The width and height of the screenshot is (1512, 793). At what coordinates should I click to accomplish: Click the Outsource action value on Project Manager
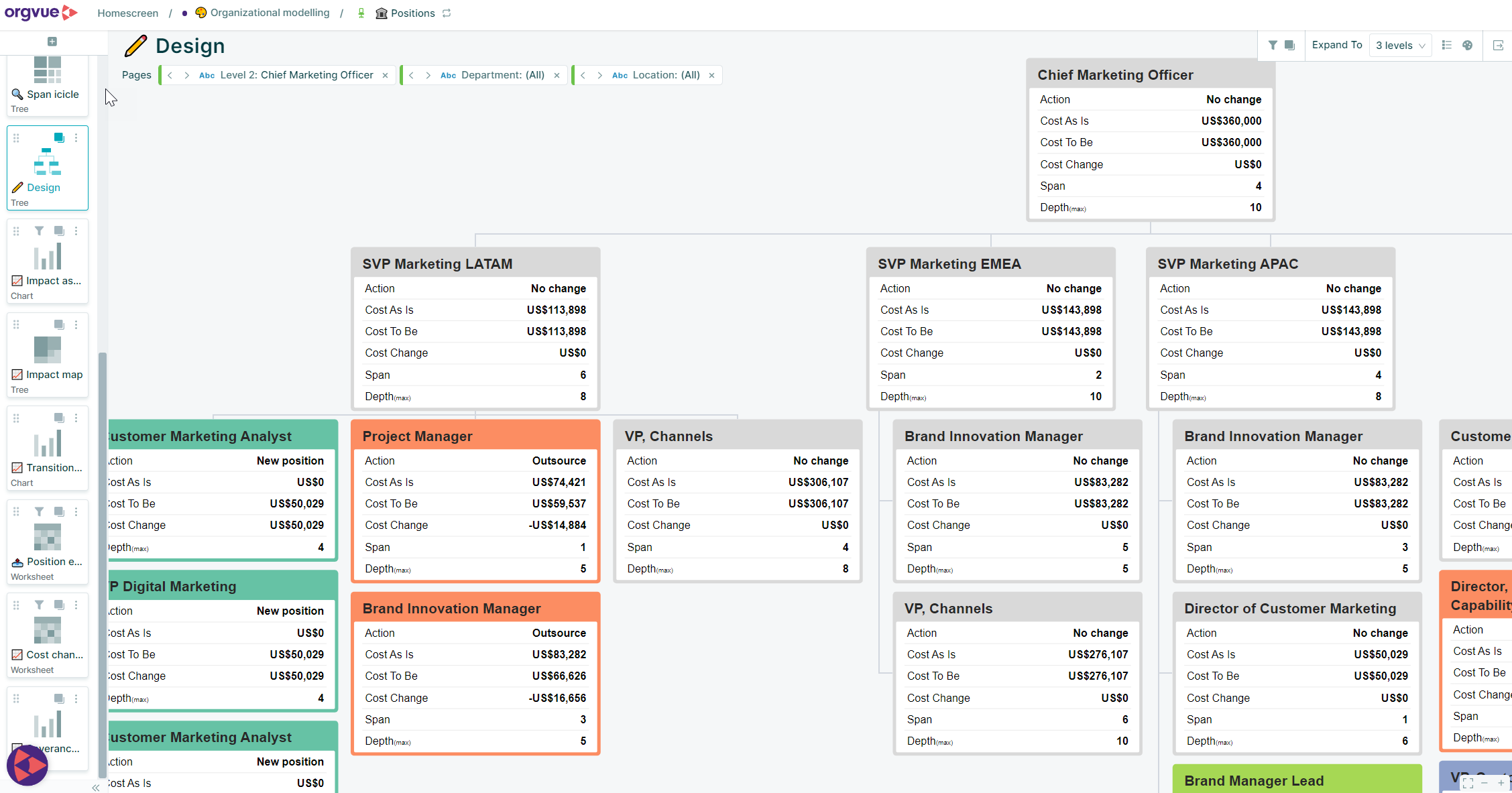pyautogui.click(x=559, y=461)
